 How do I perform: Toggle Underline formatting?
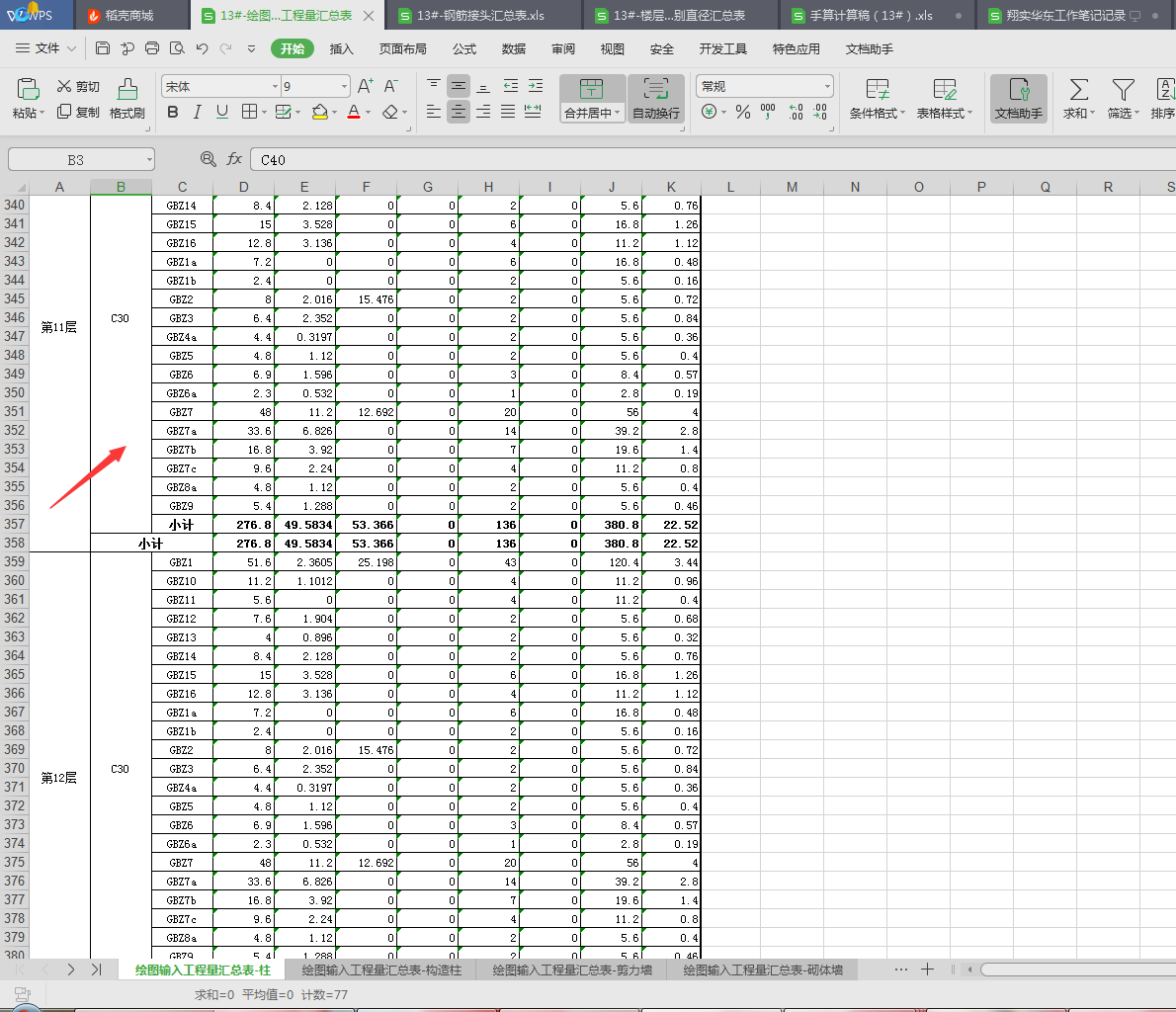222,112
